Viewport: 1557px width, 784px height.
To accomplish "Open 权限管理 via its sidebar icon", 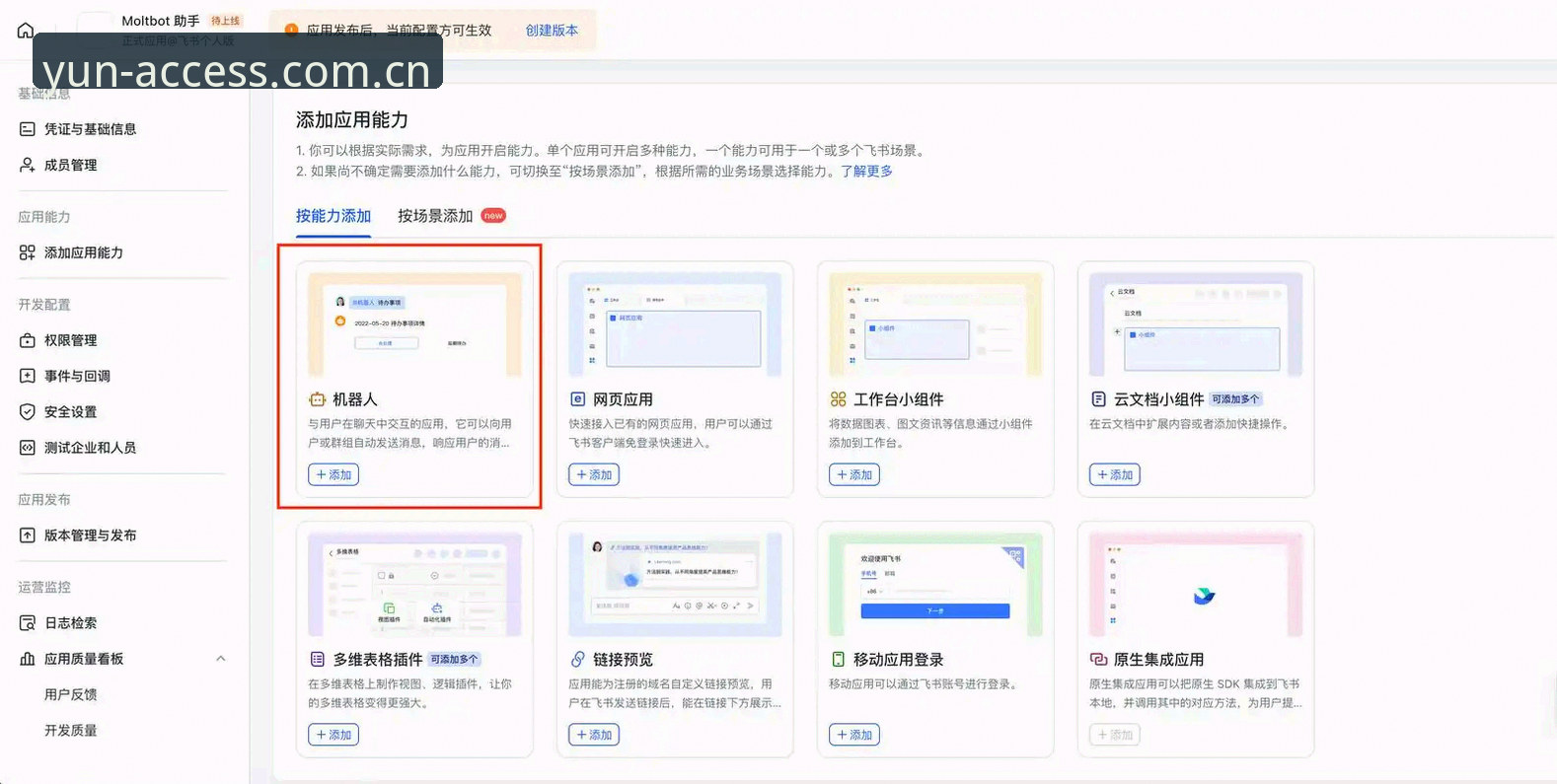I will click(28, 340).
